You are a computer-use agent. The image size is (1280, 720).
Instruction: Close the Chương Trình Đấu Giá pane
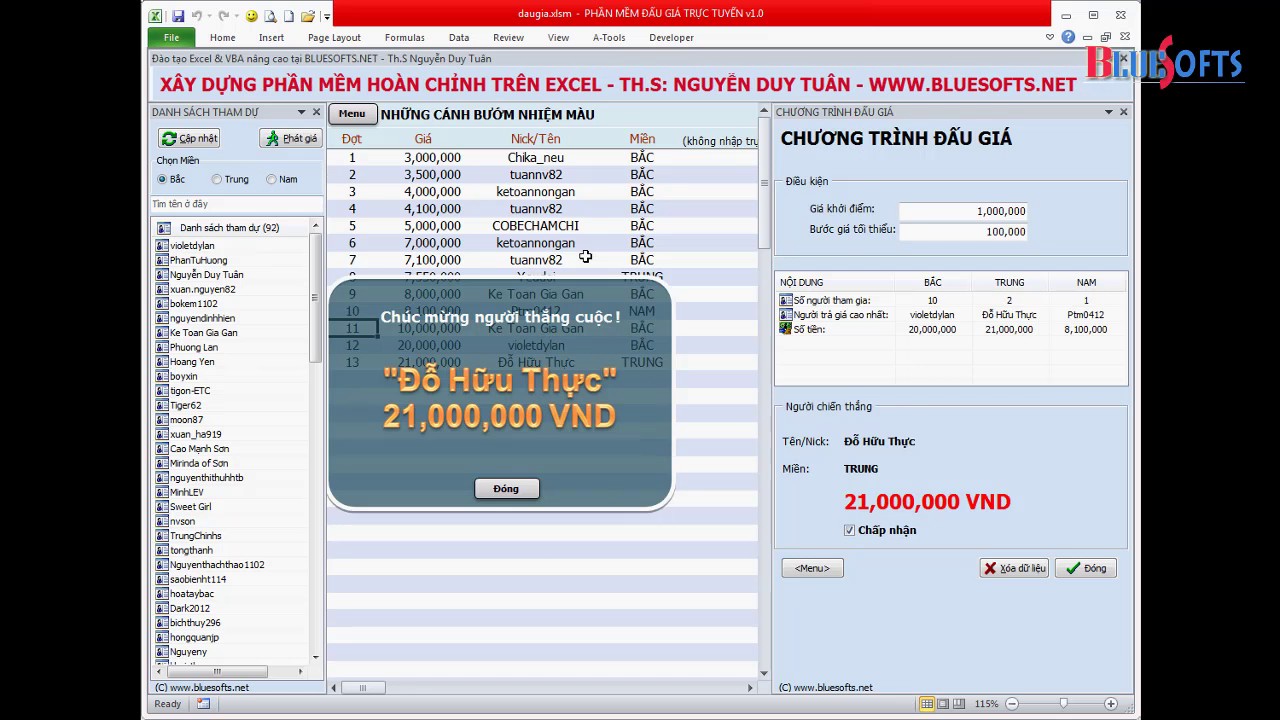click(x=1124, y=112)
